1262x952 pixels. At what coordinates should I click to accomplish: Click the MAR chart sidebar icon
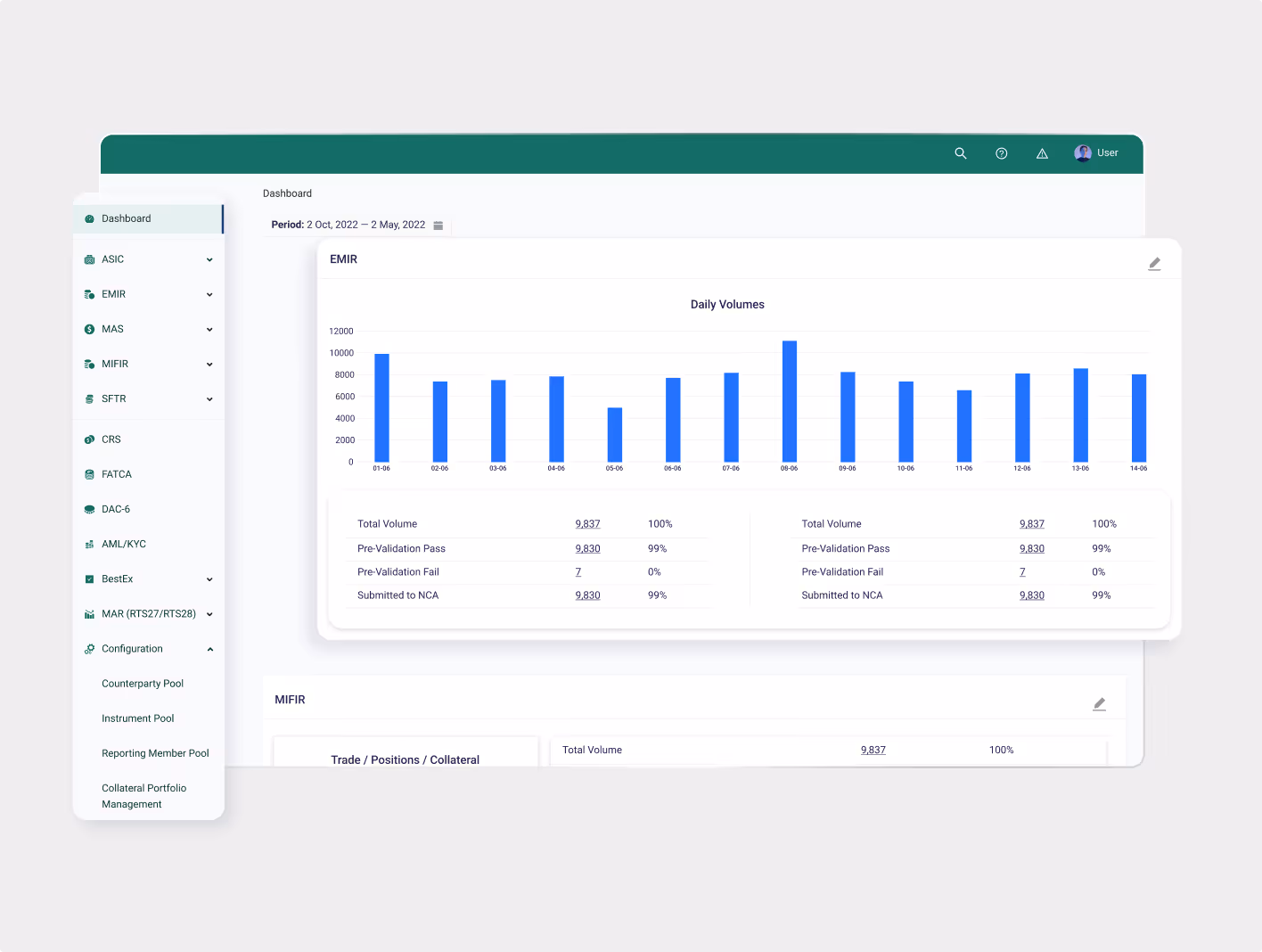[89, 614]
